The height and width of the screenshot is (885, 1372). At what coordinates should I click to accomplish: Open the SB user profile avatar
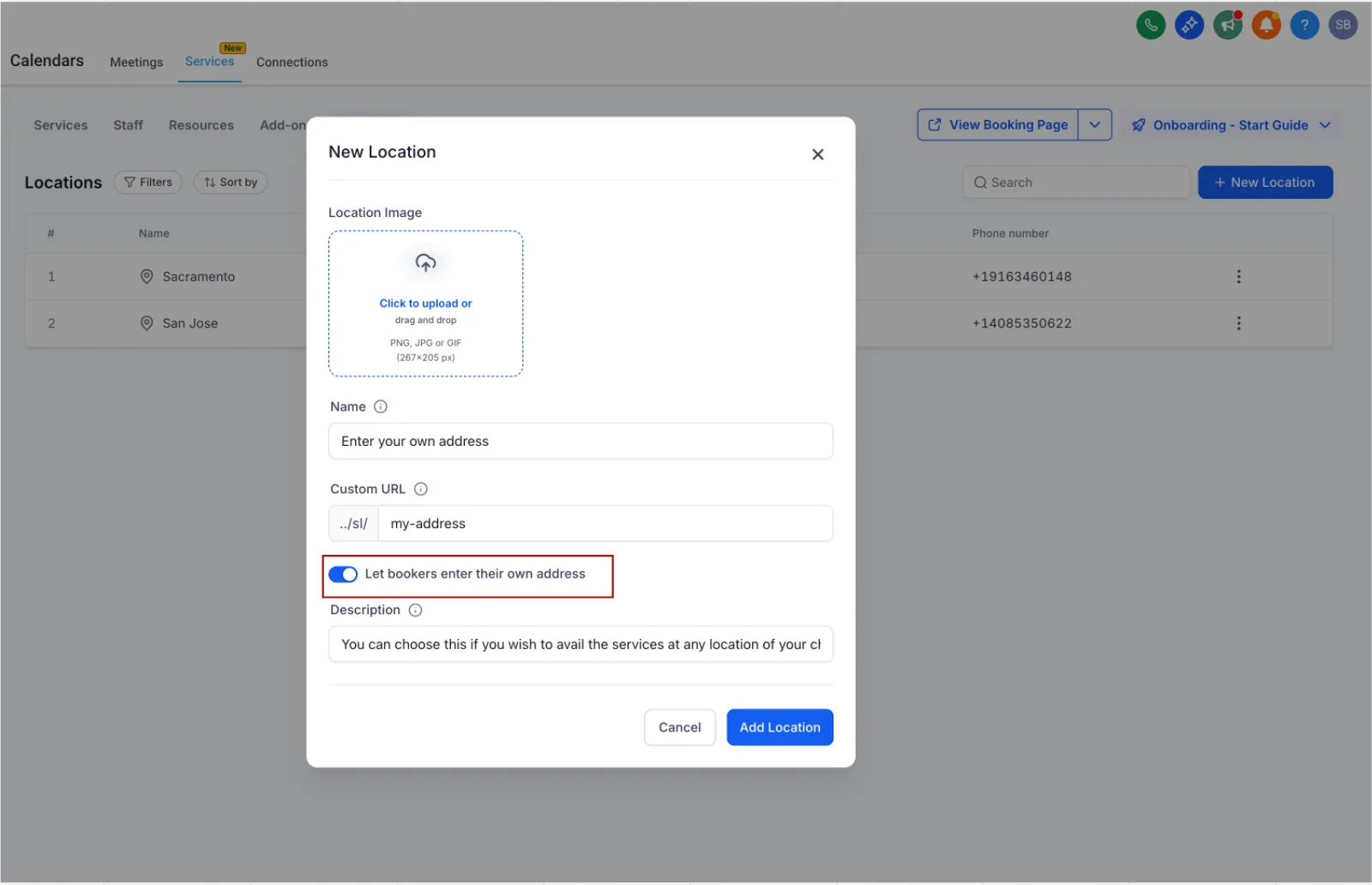(x=1343, y=25)
